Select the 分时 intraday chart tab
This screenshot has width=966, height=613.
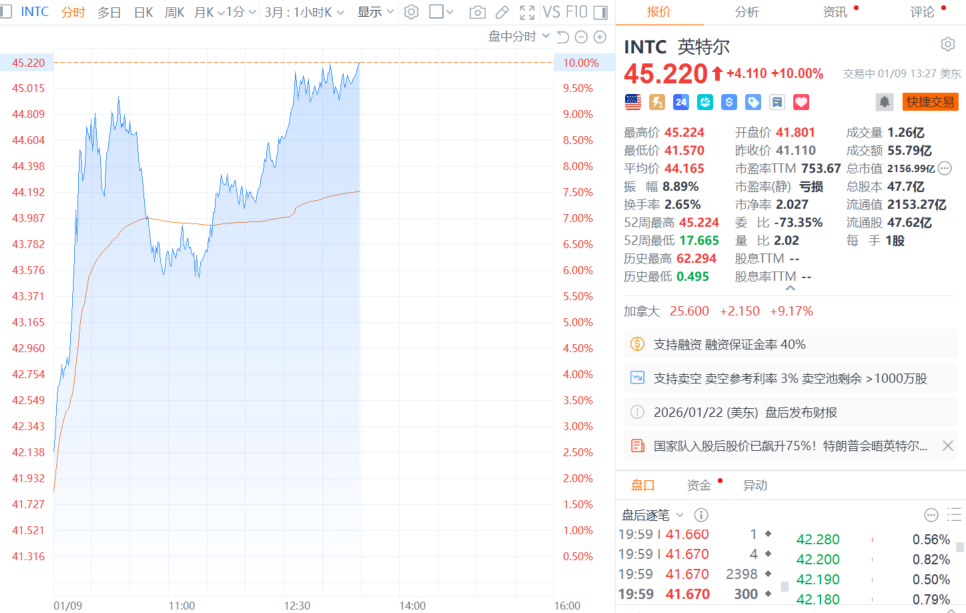[x=73, y=12]
